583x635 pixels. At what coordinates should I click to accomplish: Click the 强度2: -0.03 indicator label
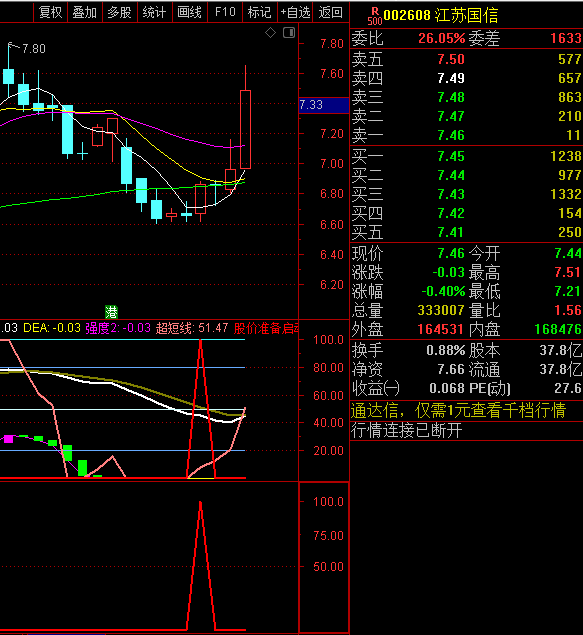(118, 328)
